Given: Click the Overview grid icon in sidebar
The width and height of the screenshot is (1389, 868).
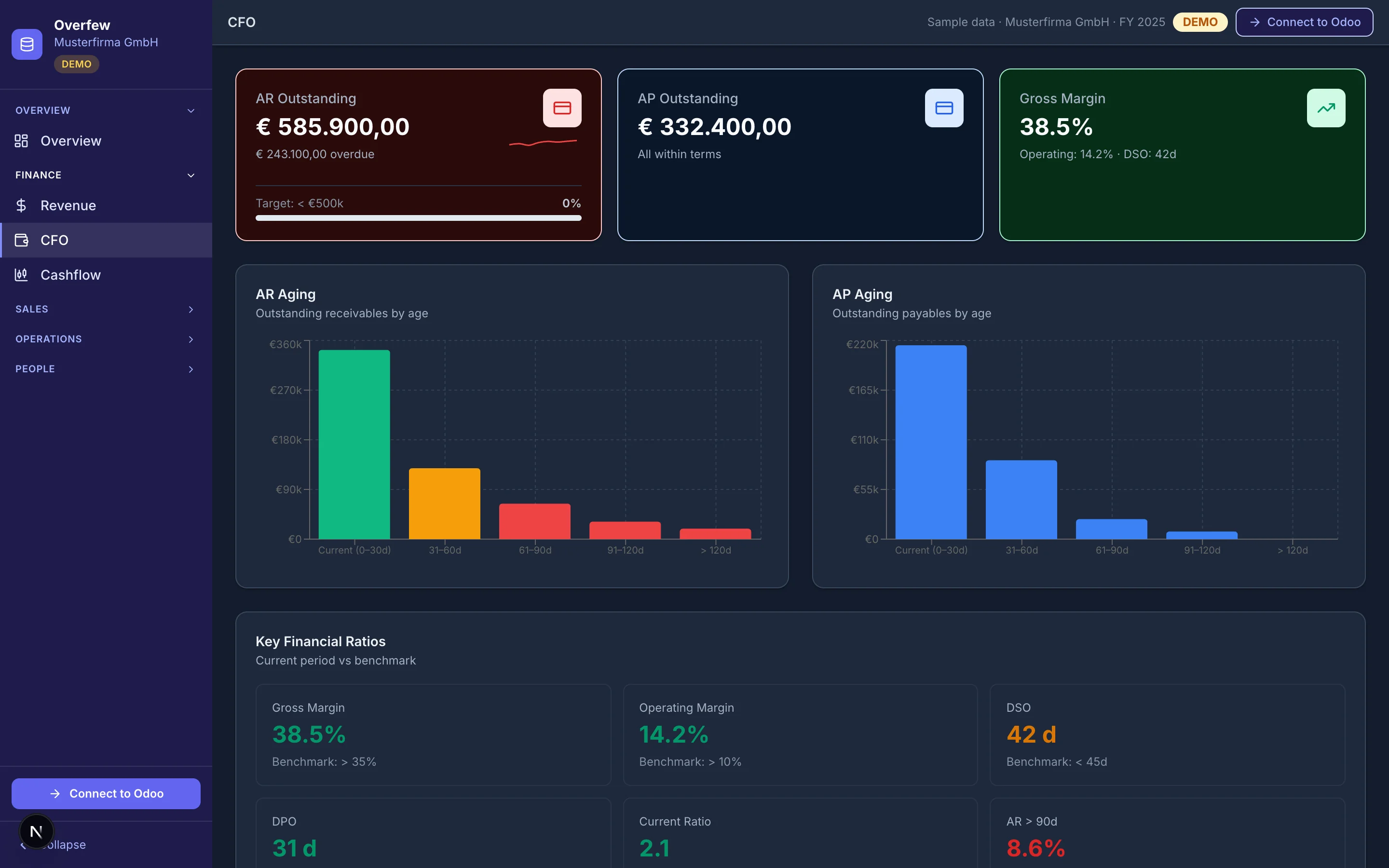Looking at the screenshot, I should click(x=21, y=141).
